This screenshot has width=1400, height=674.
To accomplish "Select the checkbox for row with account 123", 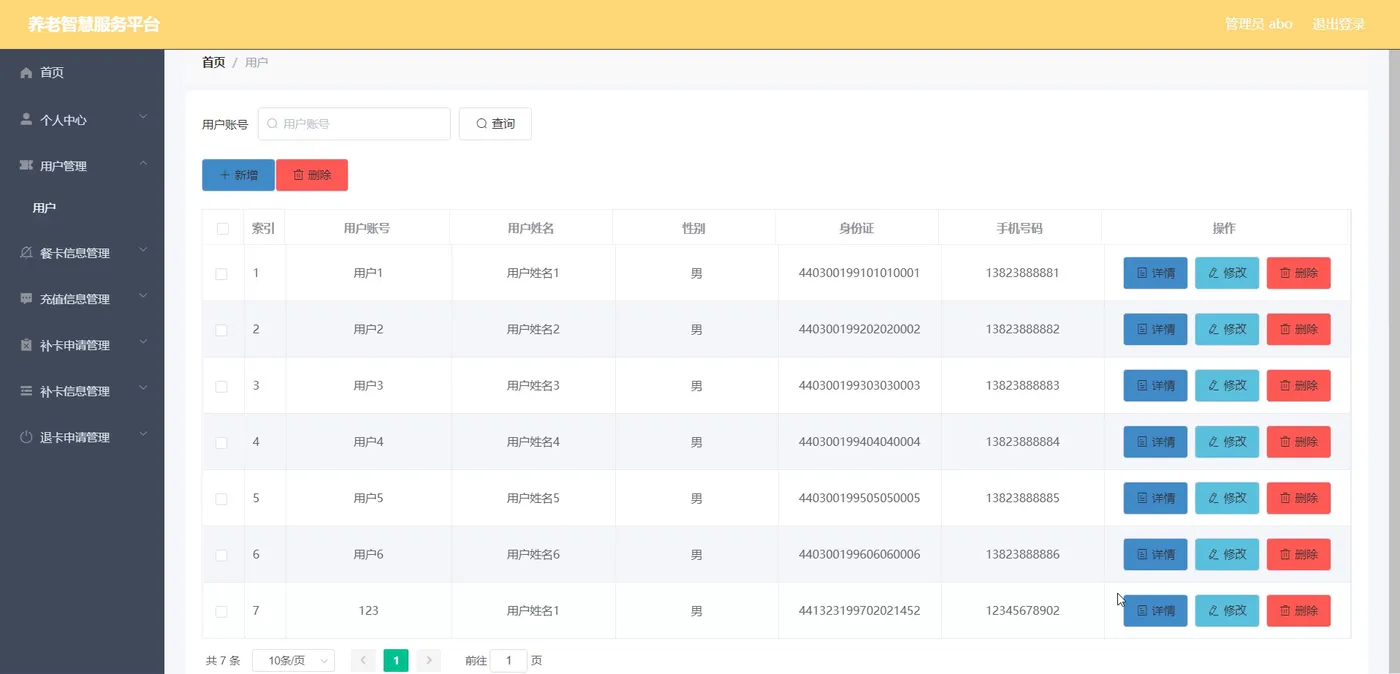I will pos(221,611).
